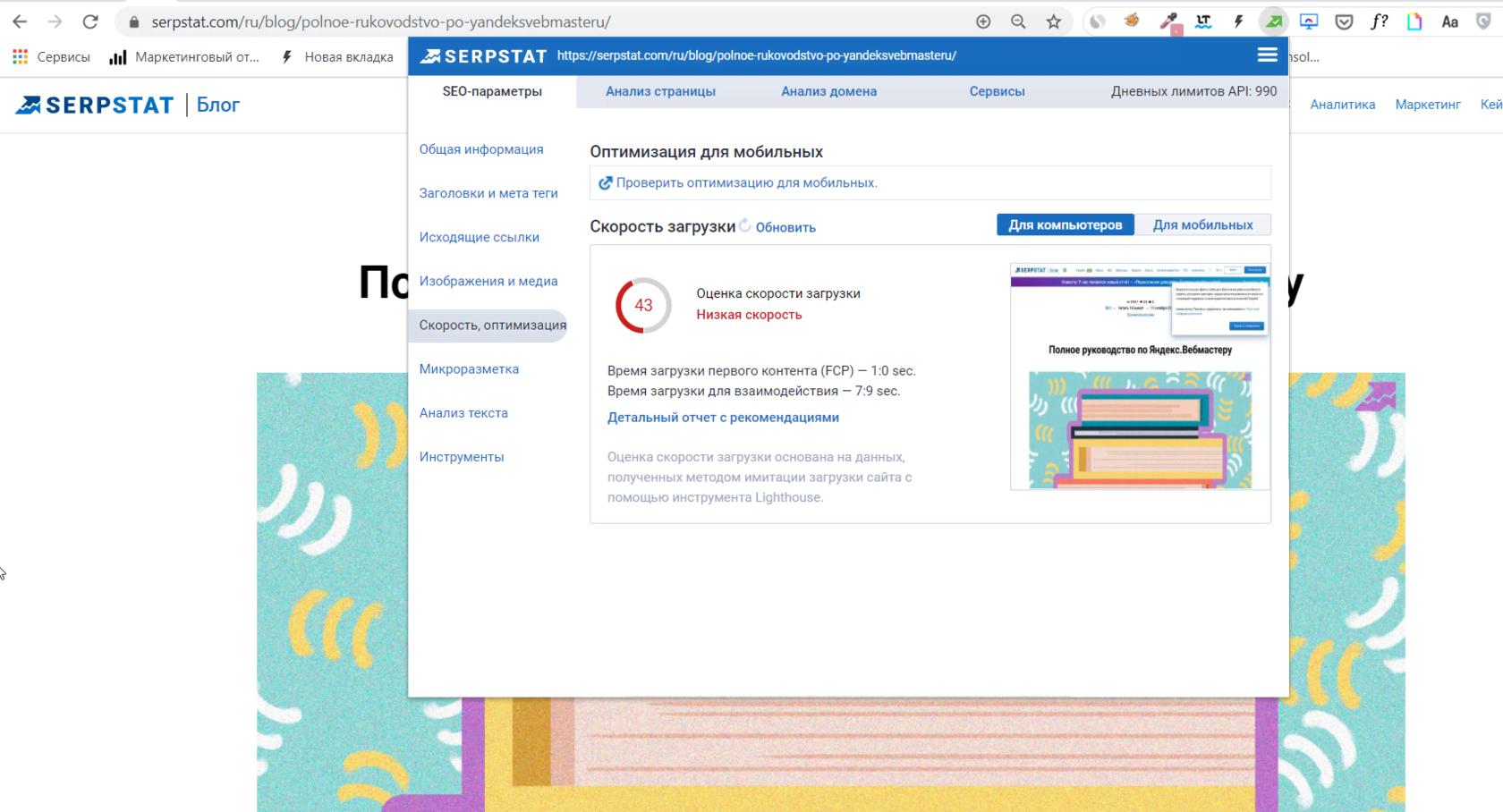Click the Дневных лимитов API: 990 text
Viewport: 1503px width, 812px height.
(x=1193, y=91)
